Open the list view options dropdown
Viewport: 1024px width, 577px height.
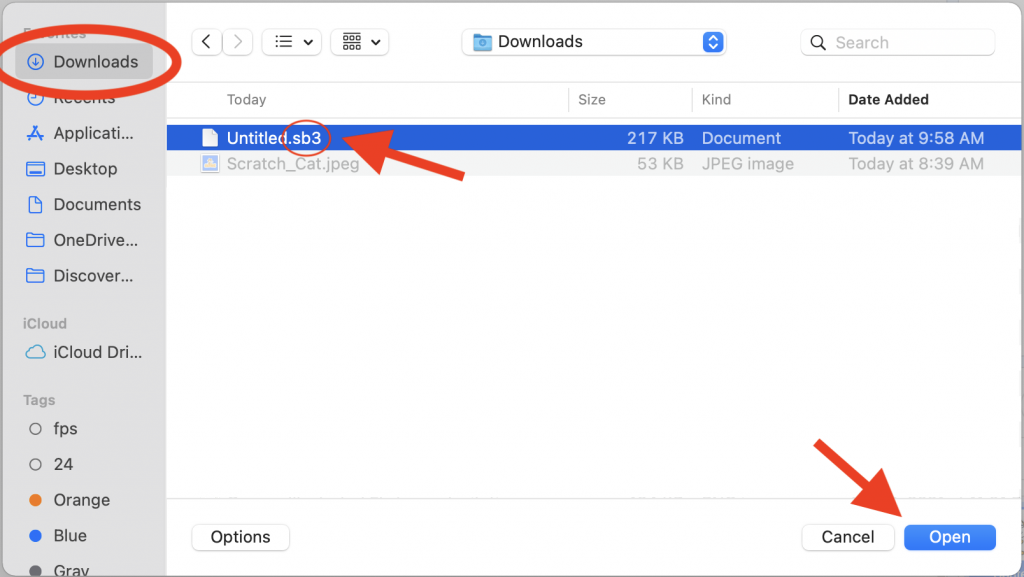[291, 42]
